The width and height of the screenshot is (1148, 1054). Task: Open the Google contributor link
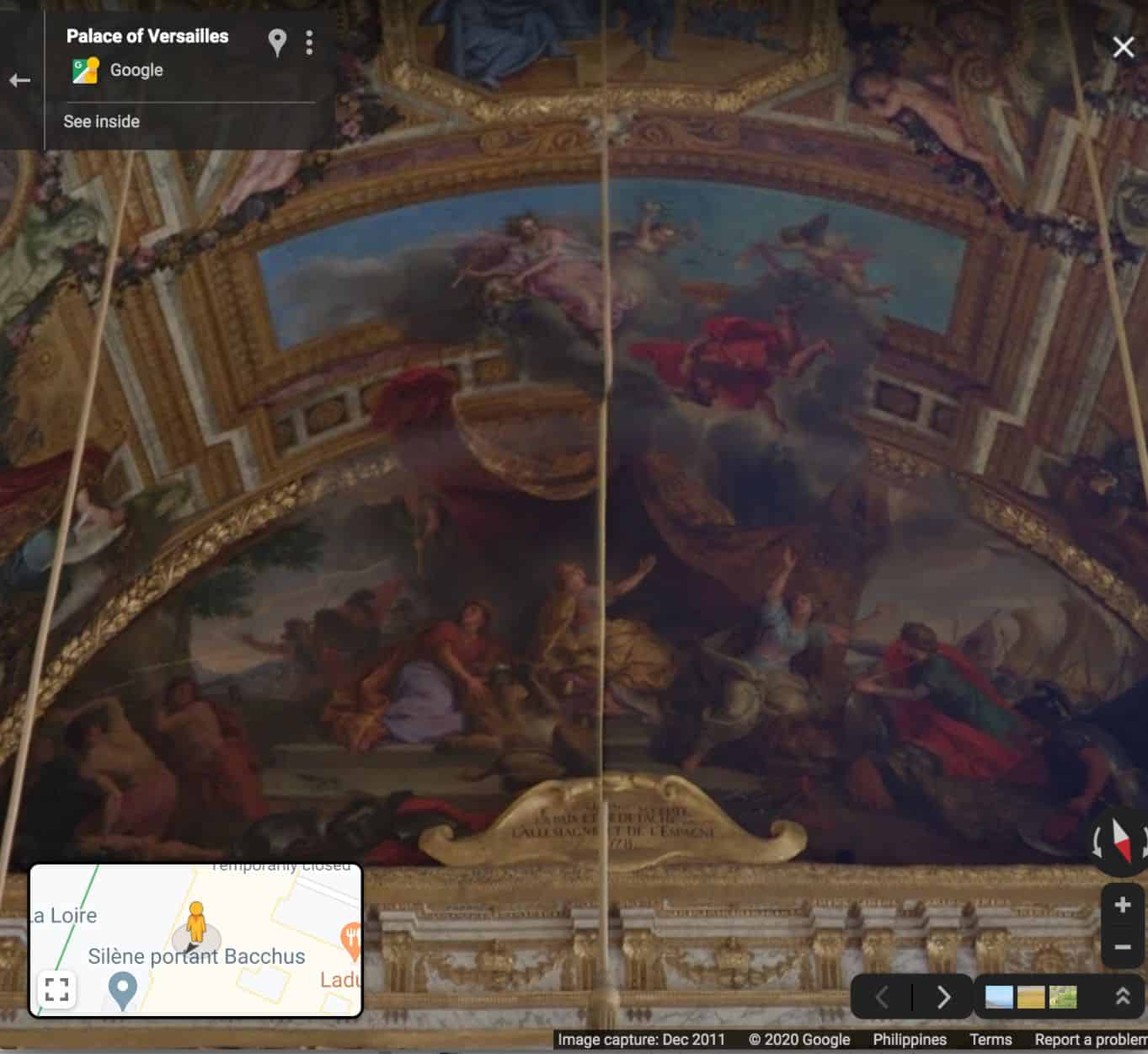pyautogui.click(x=136, y=70)
